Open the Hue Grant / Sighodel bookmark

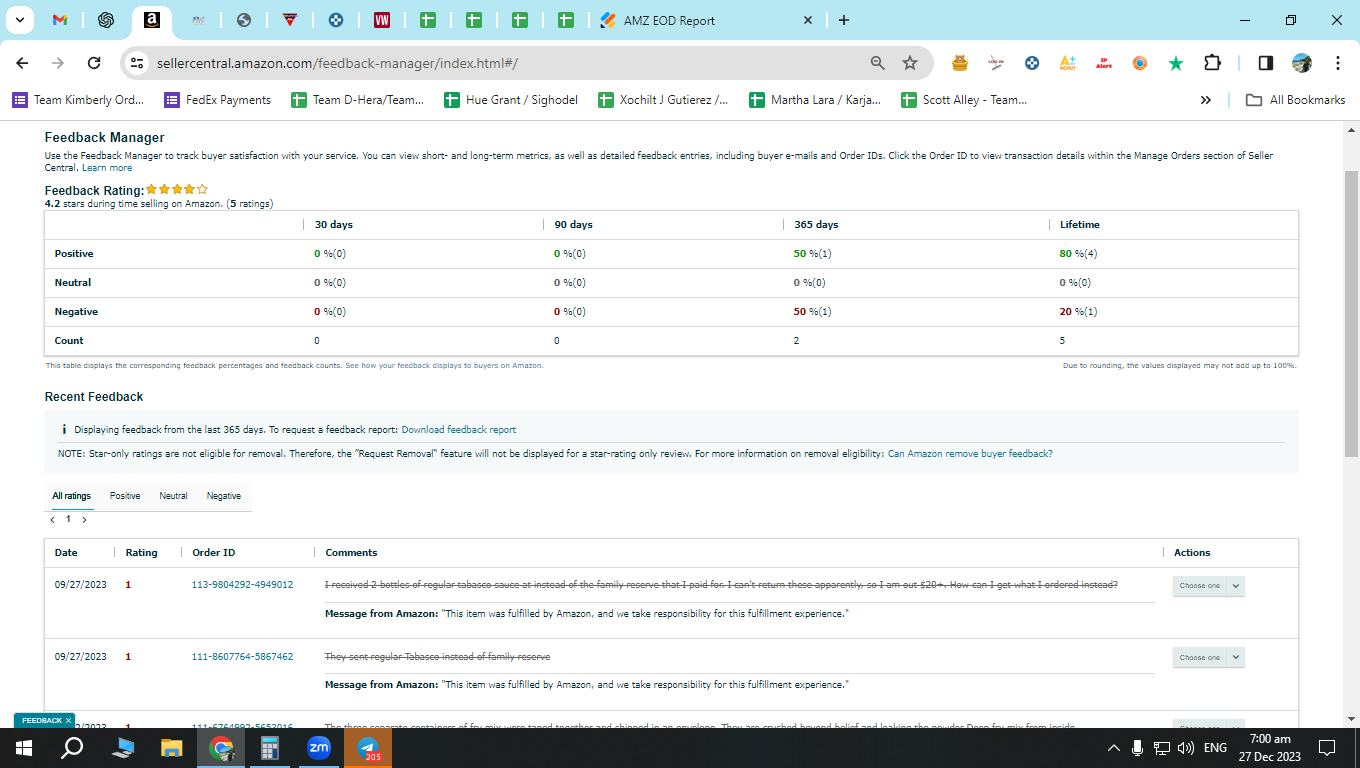pyautogui.click(x=511, y=100)
